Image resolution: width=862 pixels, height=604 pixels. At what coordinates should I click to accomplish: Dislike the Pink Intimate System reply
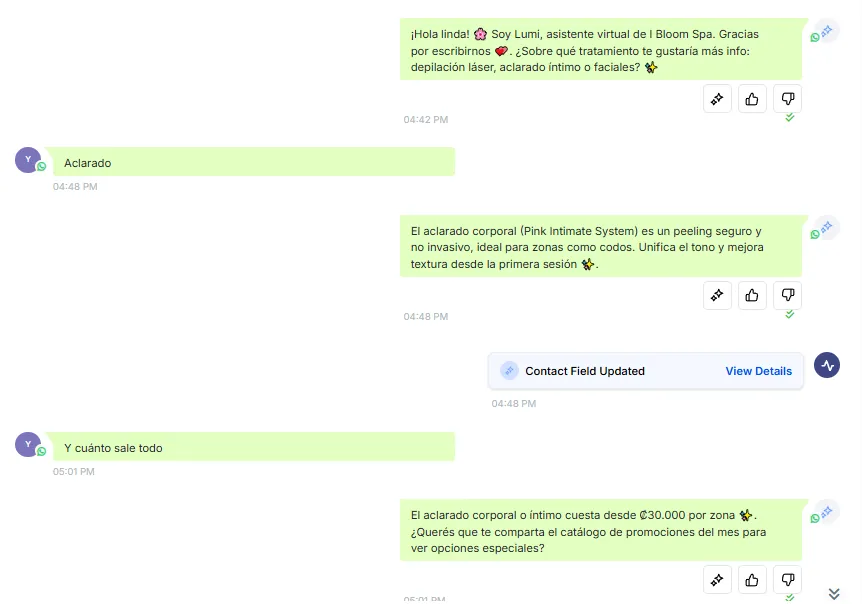click(x=787, y=296)
